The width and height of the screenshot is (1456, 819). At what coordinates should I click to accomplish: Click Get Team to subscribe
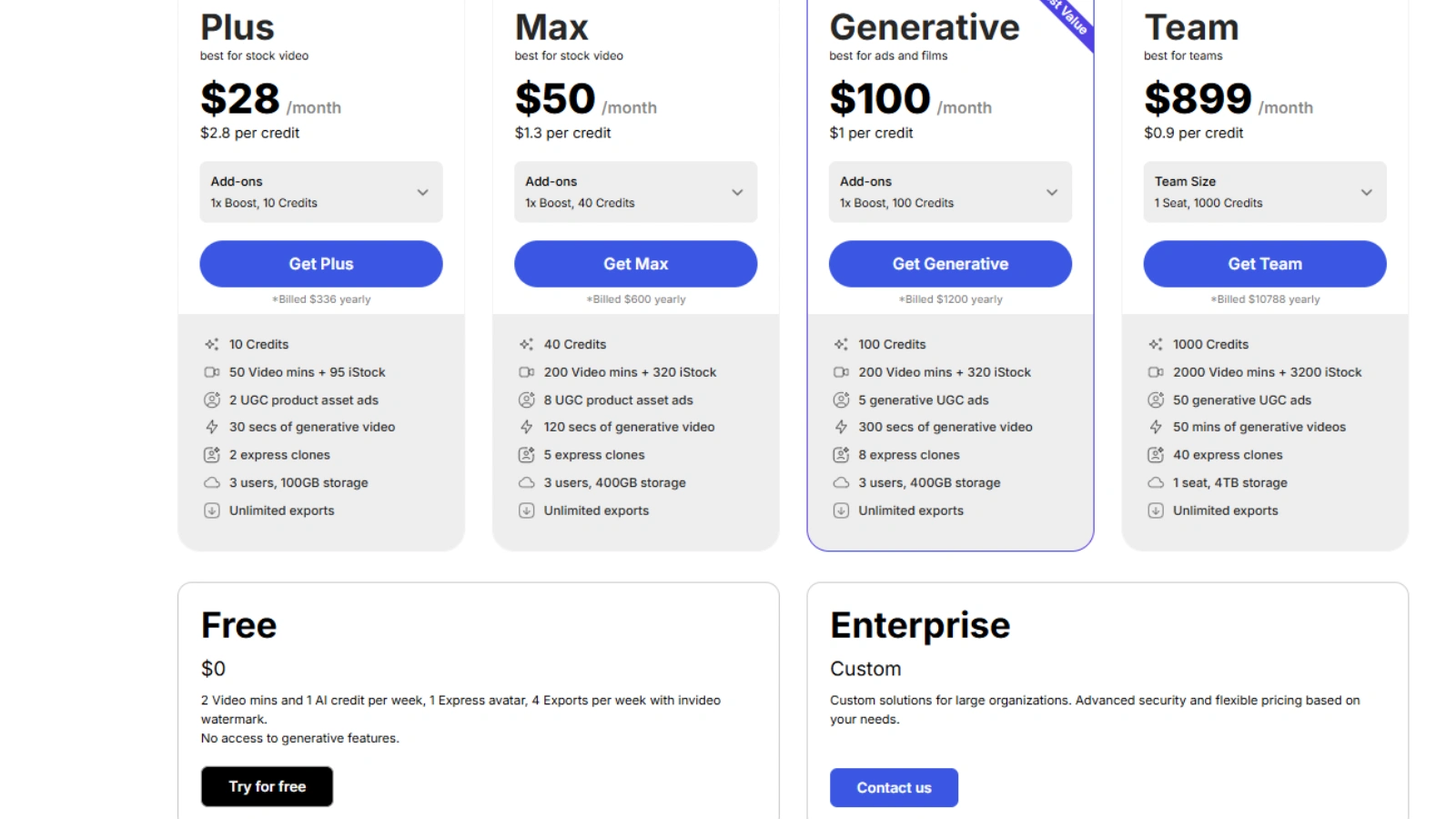1265,264
